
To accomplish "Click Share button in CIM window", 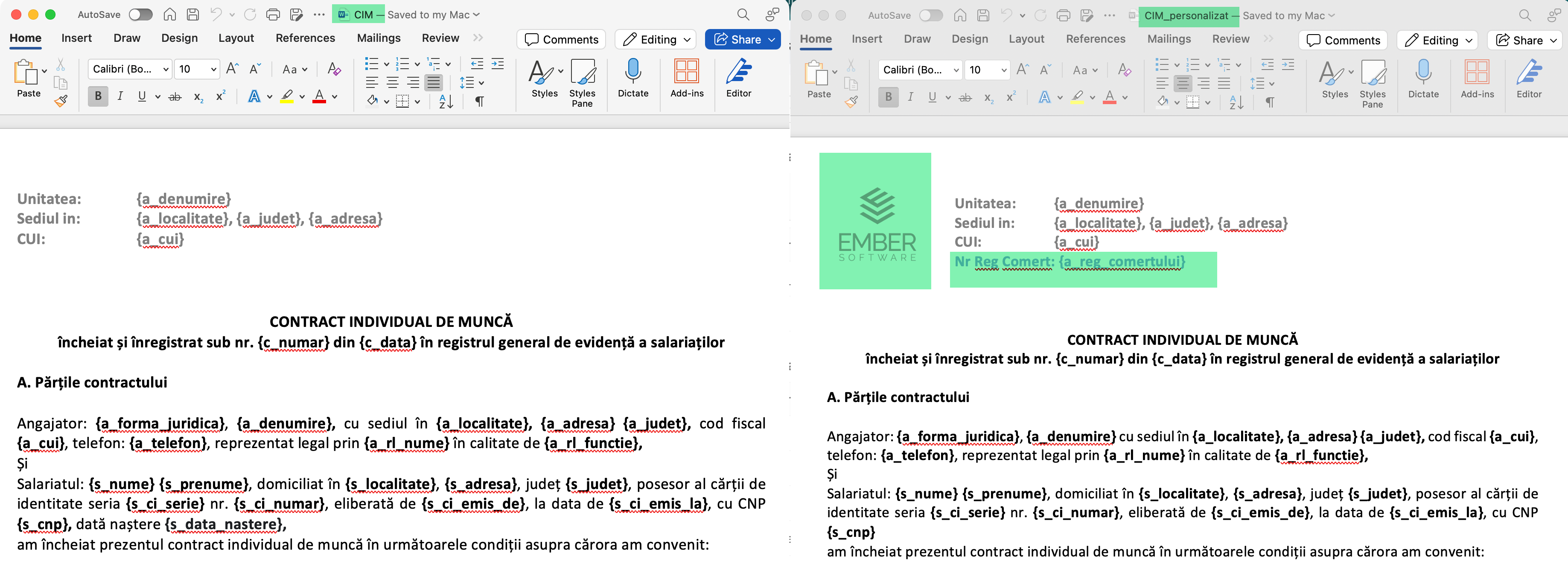I will point(738,40).
